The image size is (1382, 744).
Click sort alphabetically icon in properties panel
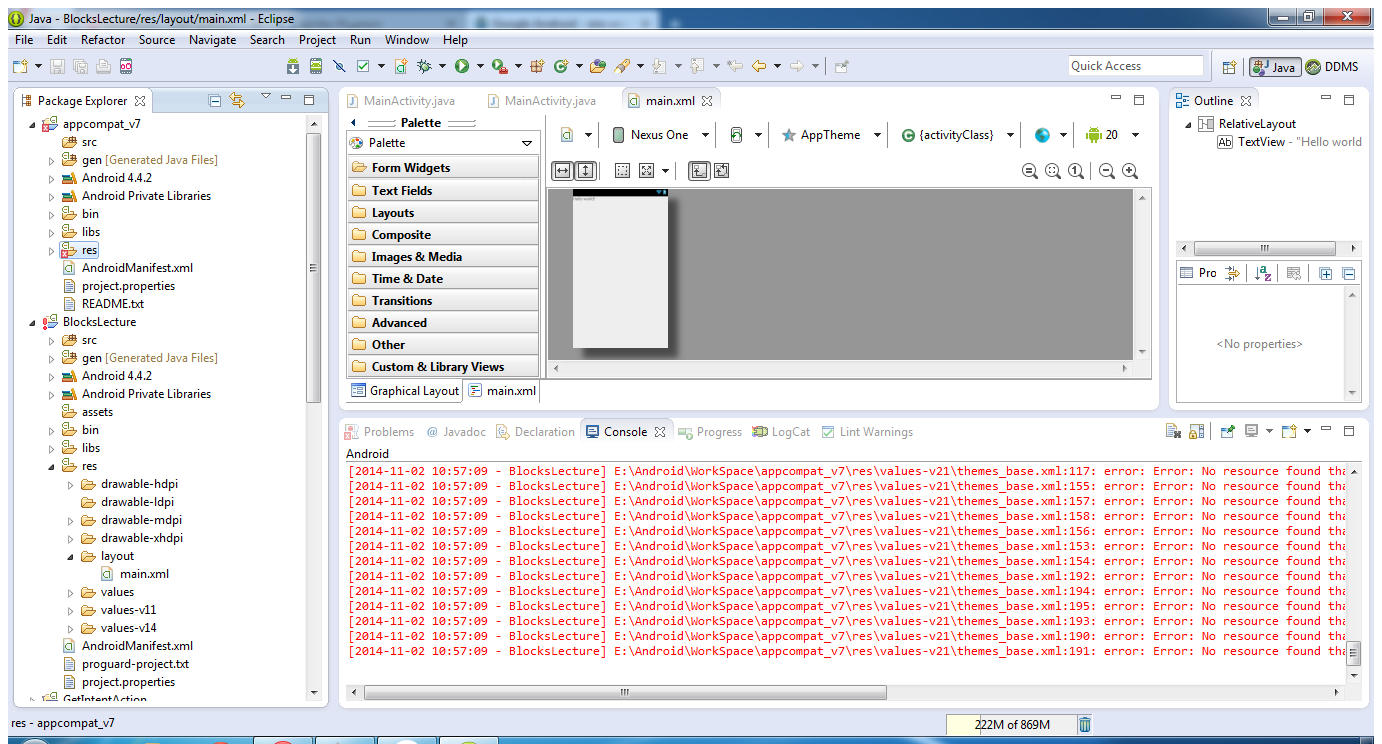tap(1262, 273)
